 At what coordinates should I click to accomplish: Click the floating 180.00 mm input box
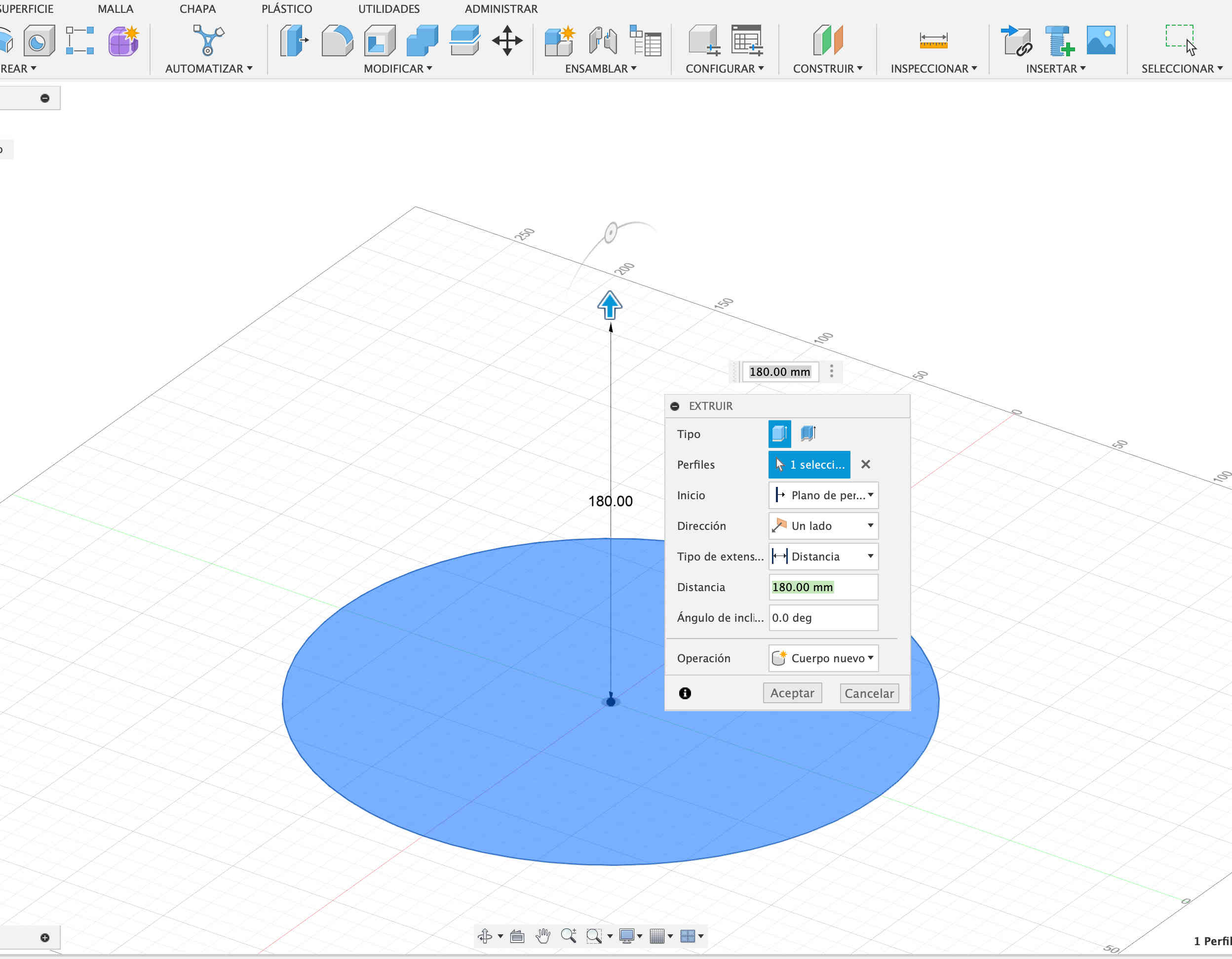tap(780, 372)
